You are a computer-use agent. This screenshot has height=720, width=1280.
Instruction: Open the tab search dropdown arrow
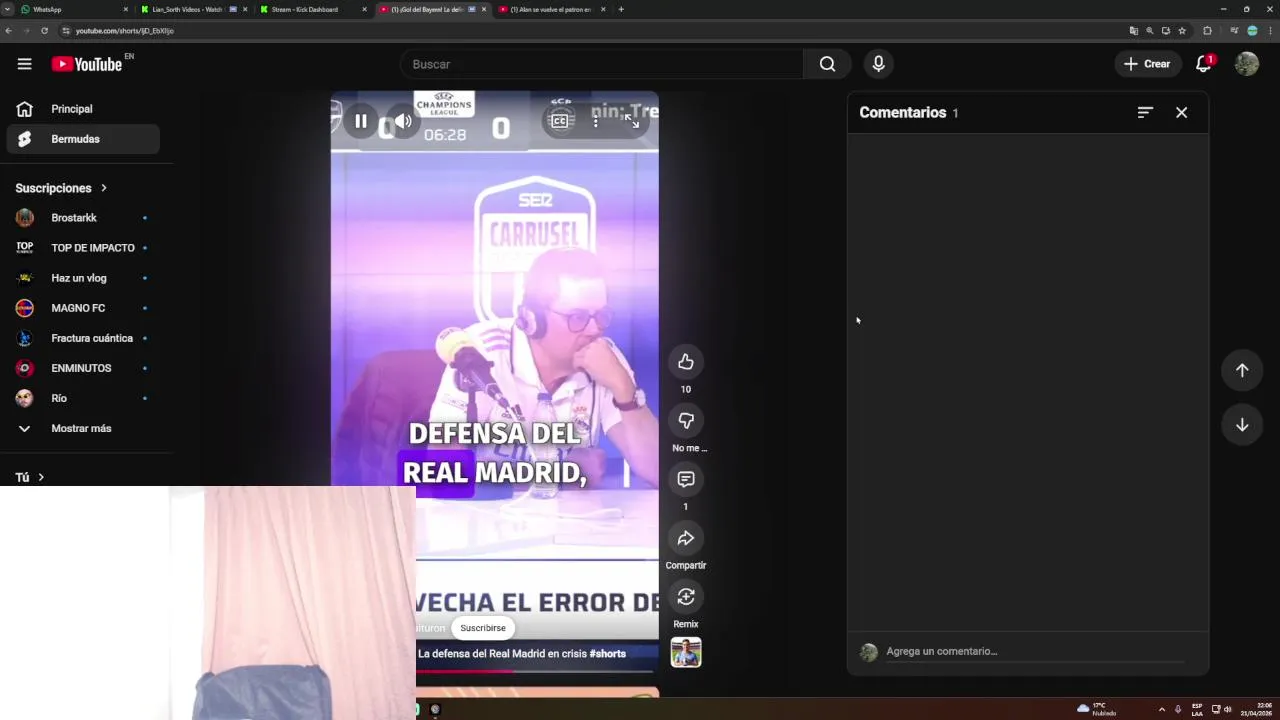click(8, 9)
